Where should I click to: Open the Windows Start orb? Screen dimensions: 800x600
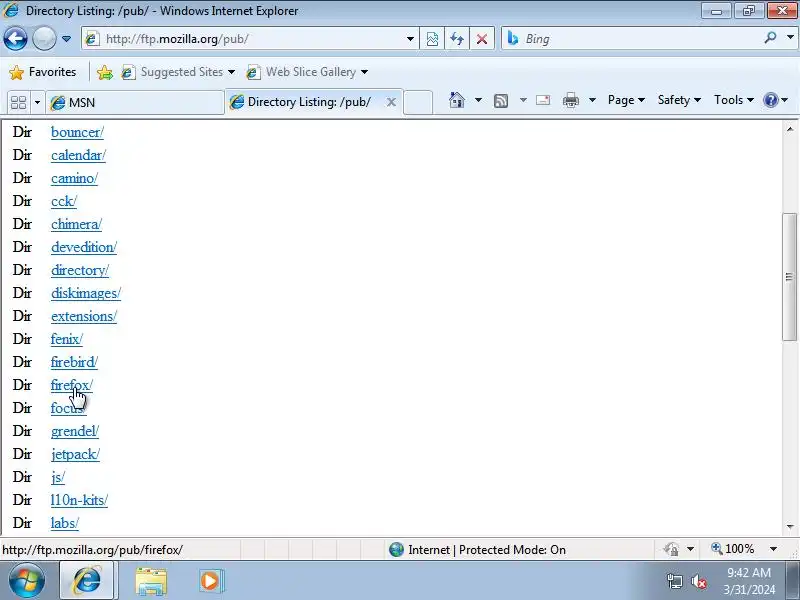point(27,581)
